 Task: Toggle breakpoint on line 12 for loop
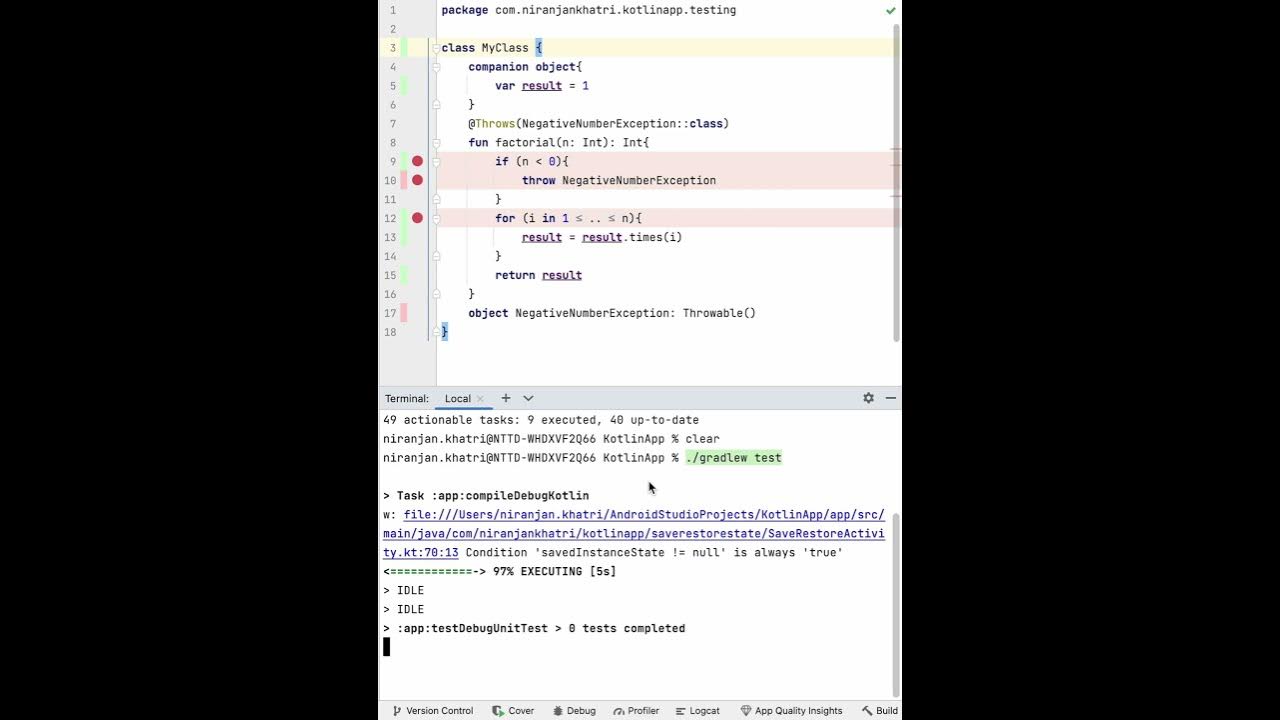417,218
